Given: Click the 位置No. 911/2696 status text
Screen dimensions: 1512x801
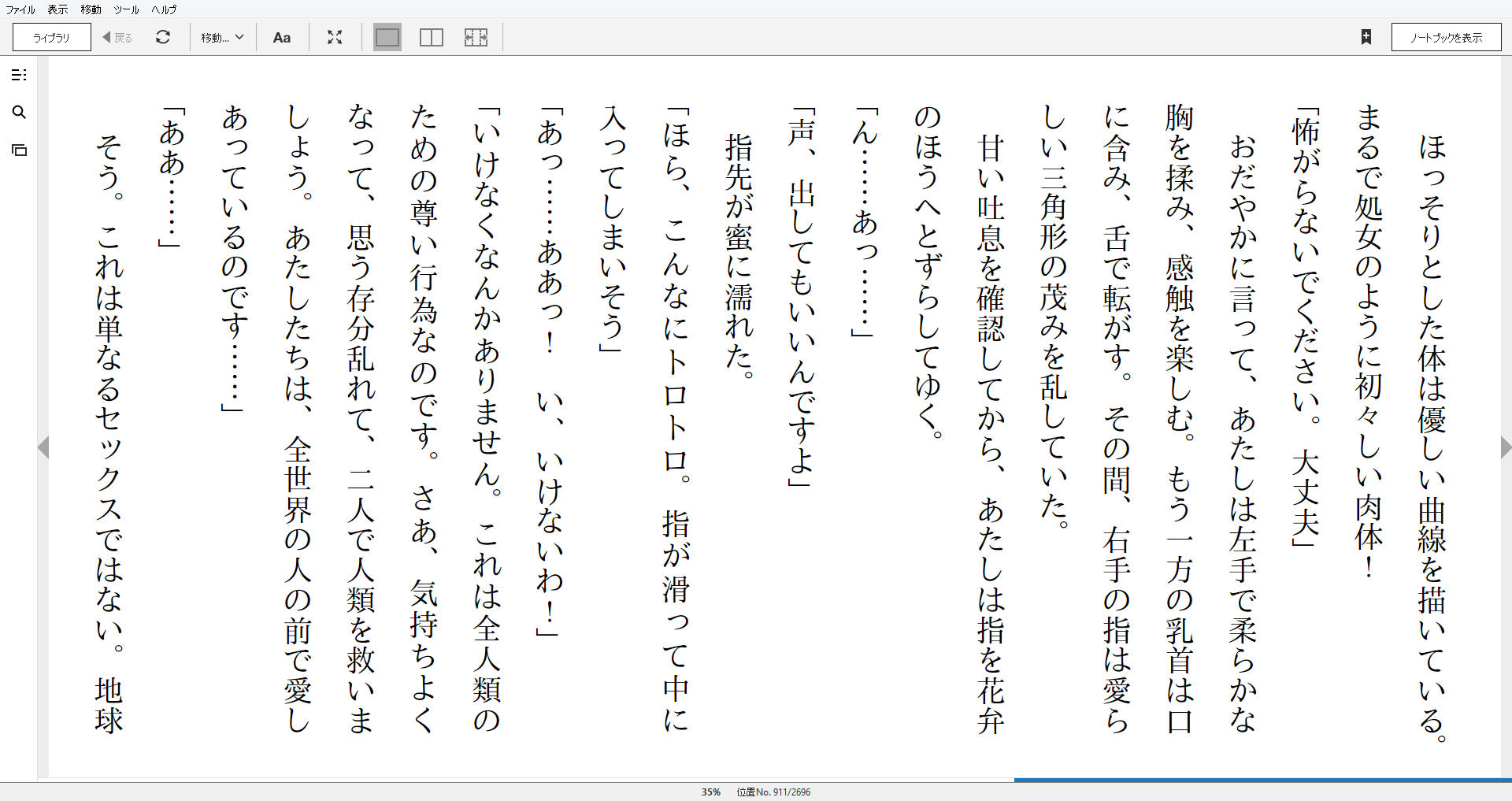Looking at the screenshot, I should pyautogui.click(x=773, y=792).
